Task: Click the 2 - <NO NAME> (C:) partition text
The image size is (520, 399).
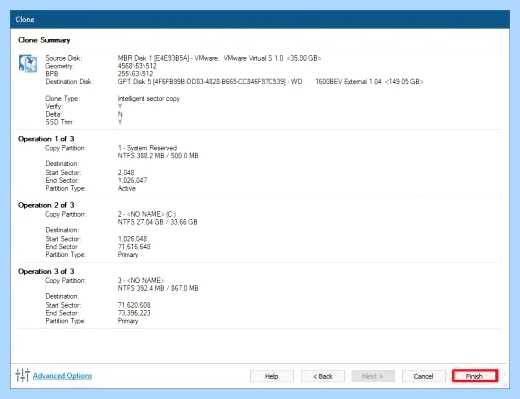Action: coord(147,214)
